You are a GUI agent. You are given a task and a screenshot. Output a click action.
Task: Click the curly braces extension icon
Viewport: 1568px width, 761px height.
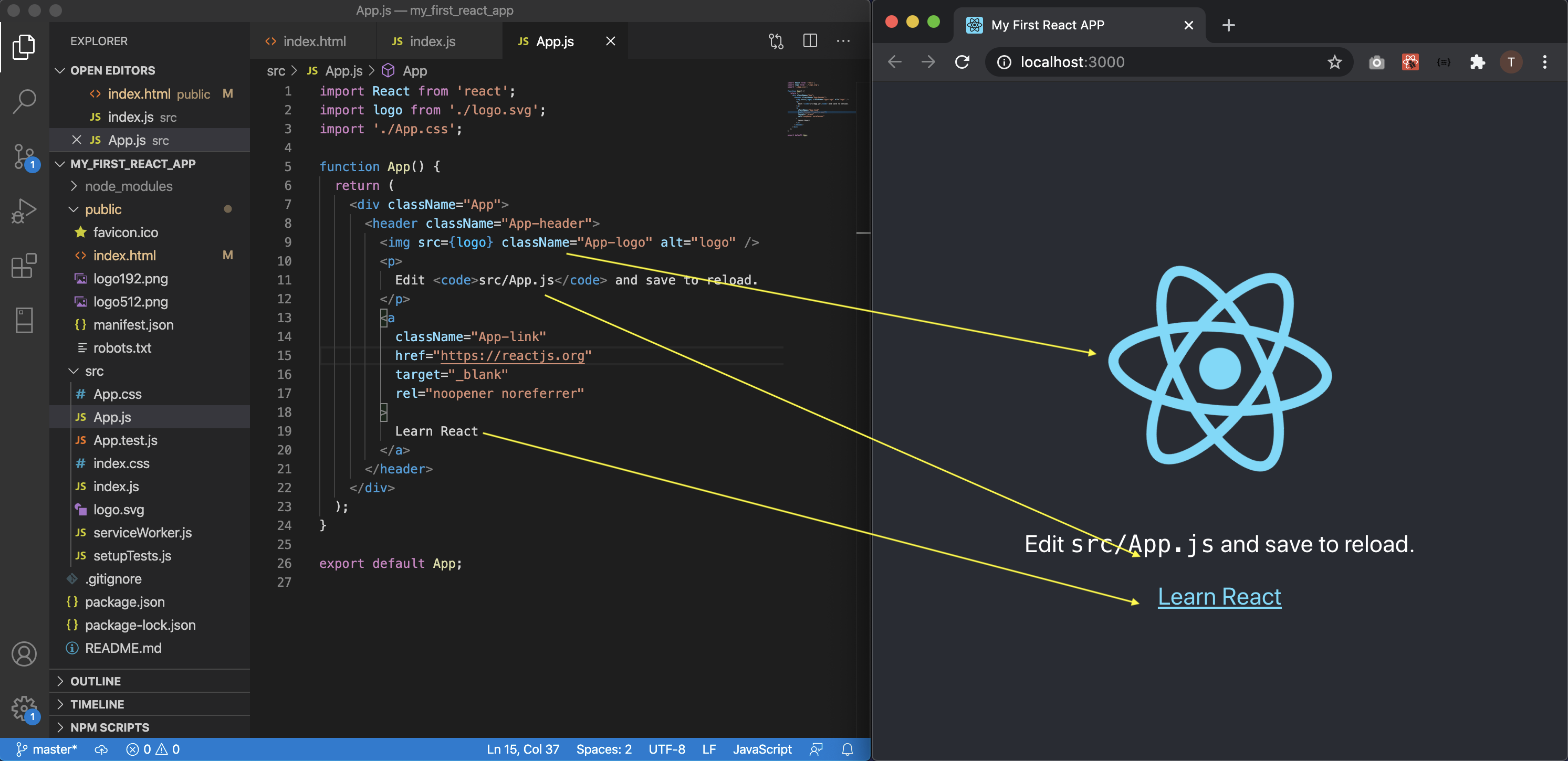[1444, 62]
